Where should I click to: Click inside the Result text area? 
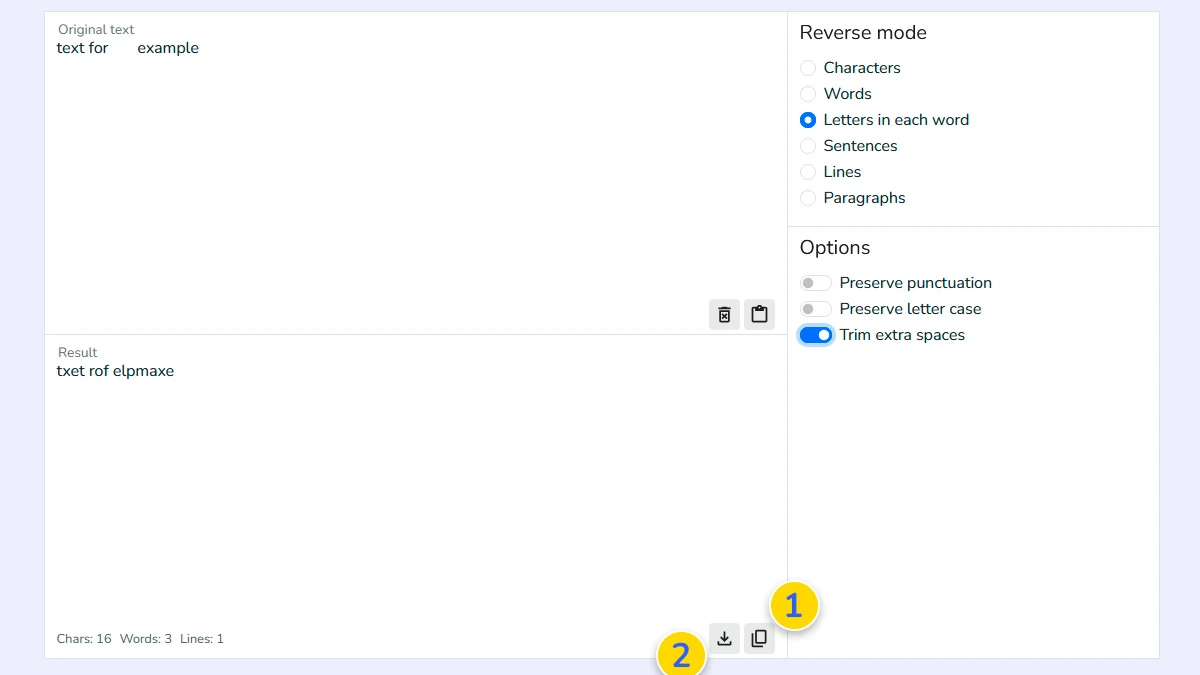[400, 470]
